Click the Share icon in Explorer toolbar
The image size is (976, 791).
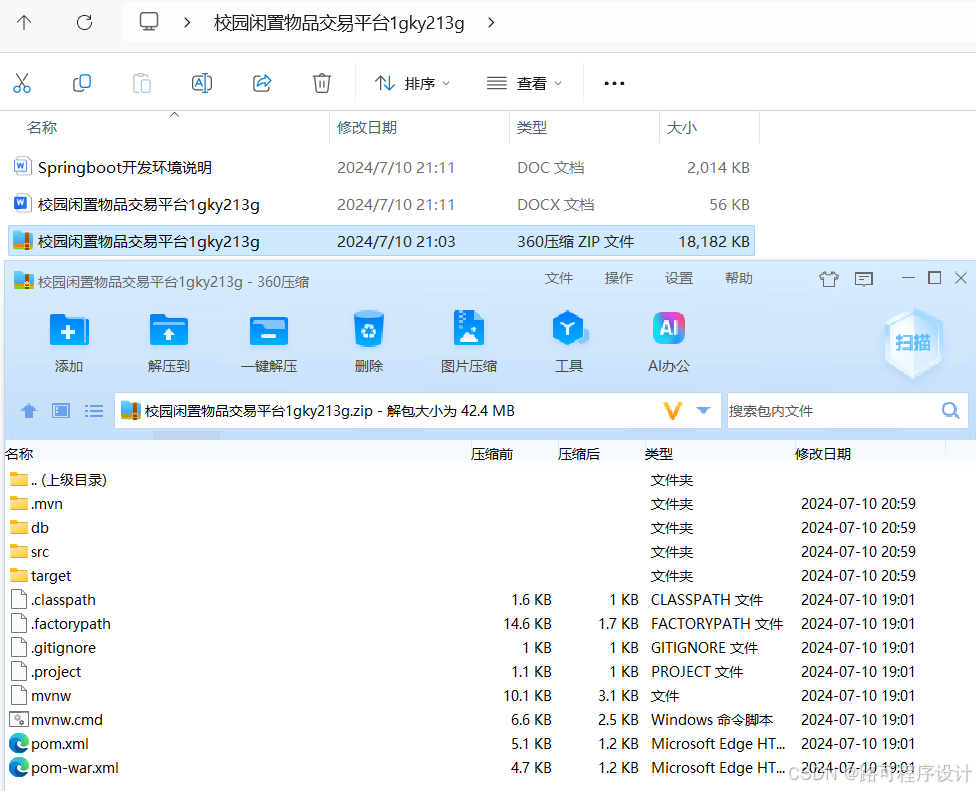[262, 83]
